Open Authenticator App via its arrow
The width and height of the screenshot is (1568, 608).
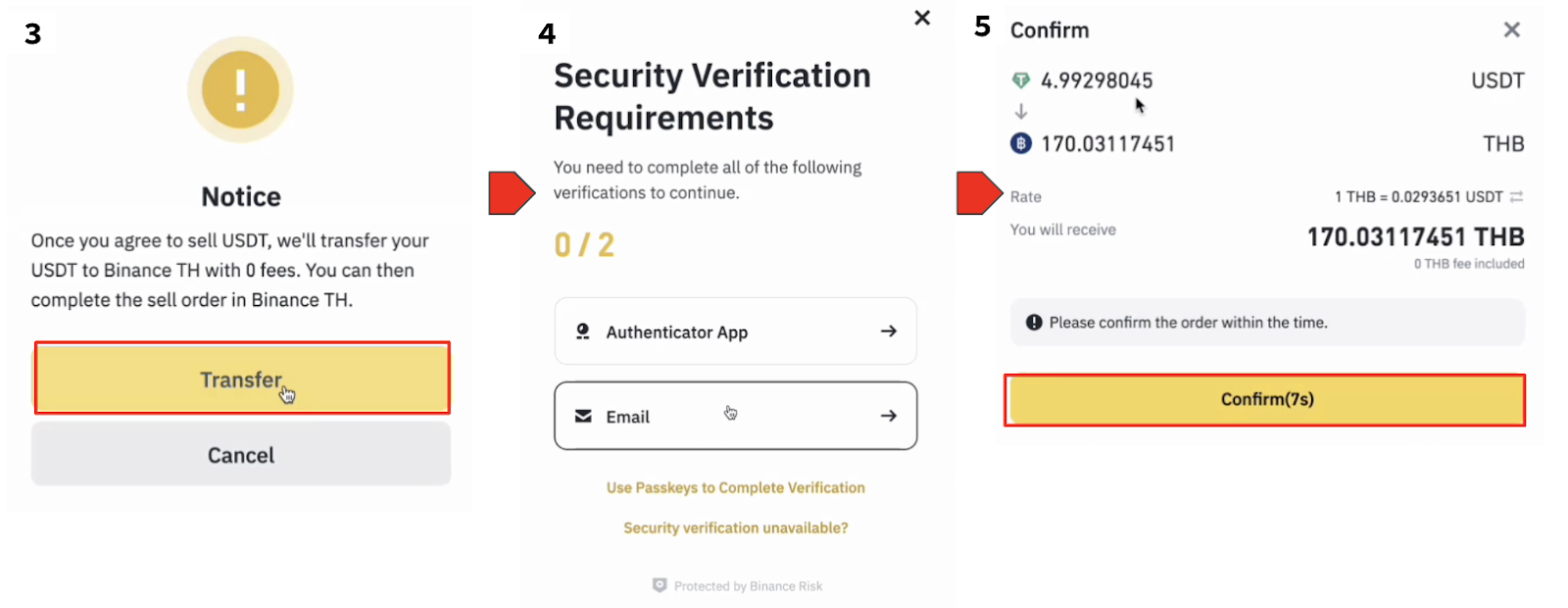pyautogui.click(x=888, y=331)
